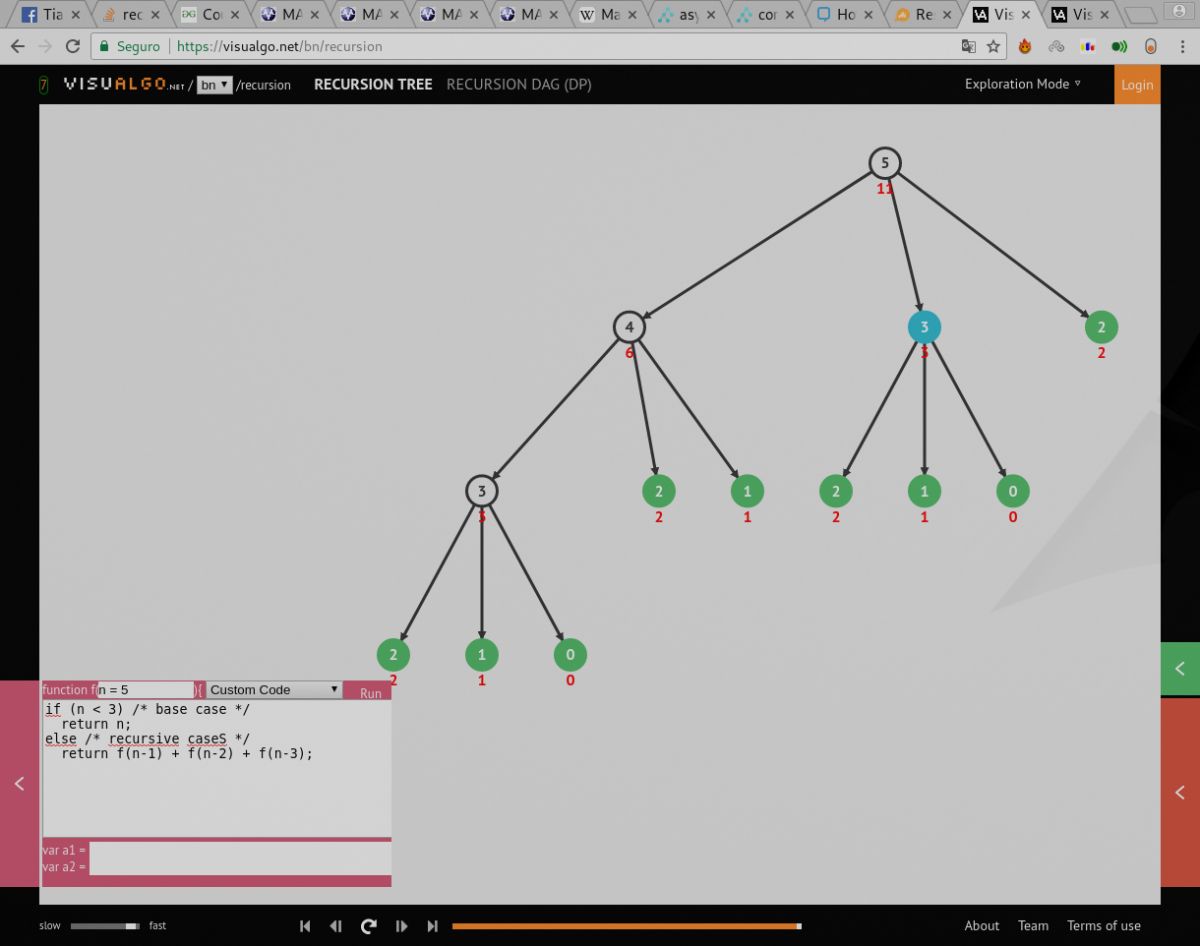Viewport: 1200px width, 946px height.
Task: Bookmark page with star icon
Action: pos(993,46)
